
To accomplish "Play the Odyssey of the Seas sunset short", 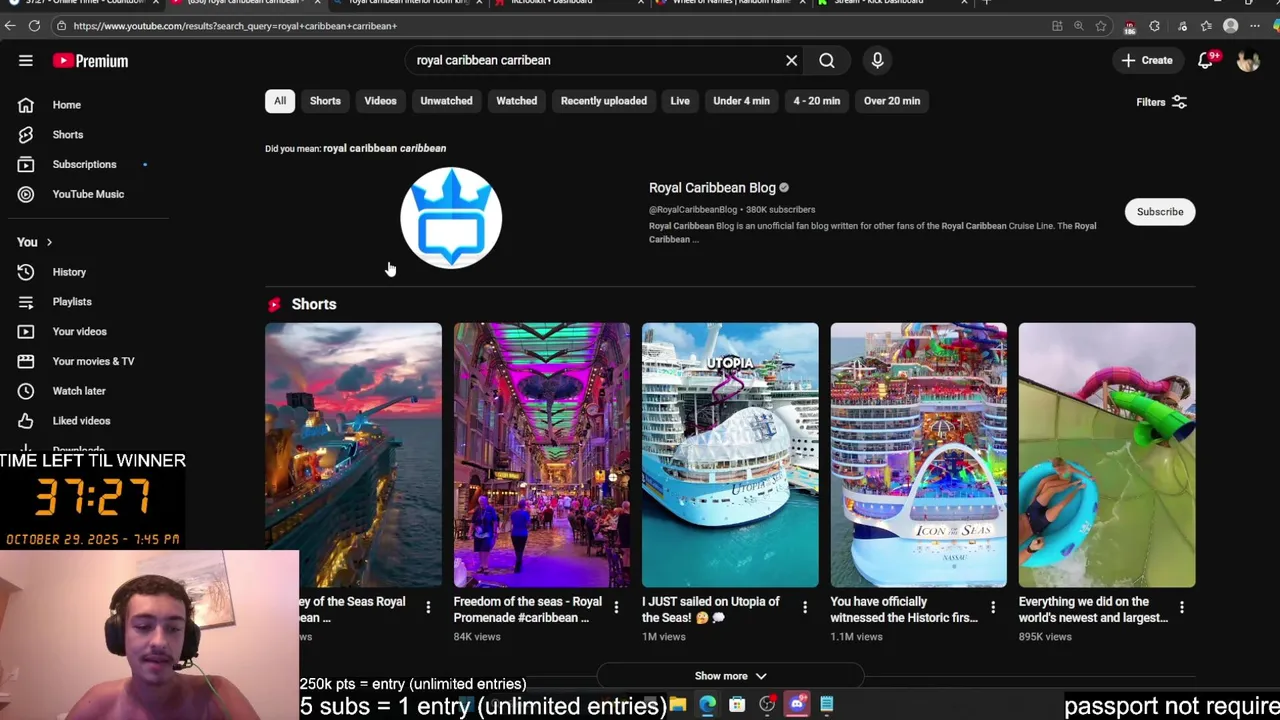I will click(x=353, y=455).
